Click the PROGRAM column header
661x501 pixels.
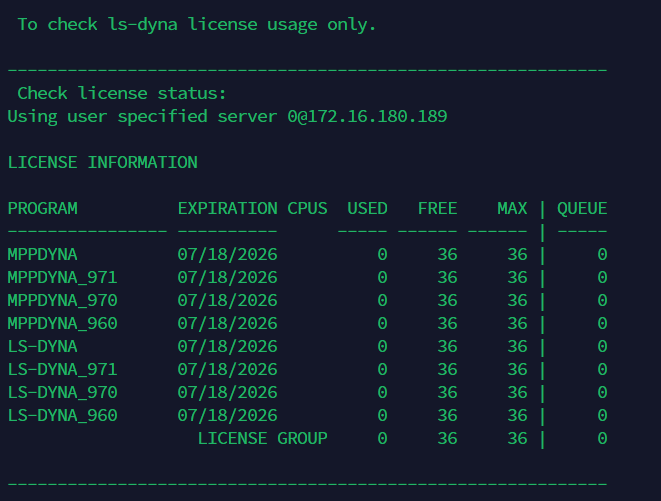[43, 208]
